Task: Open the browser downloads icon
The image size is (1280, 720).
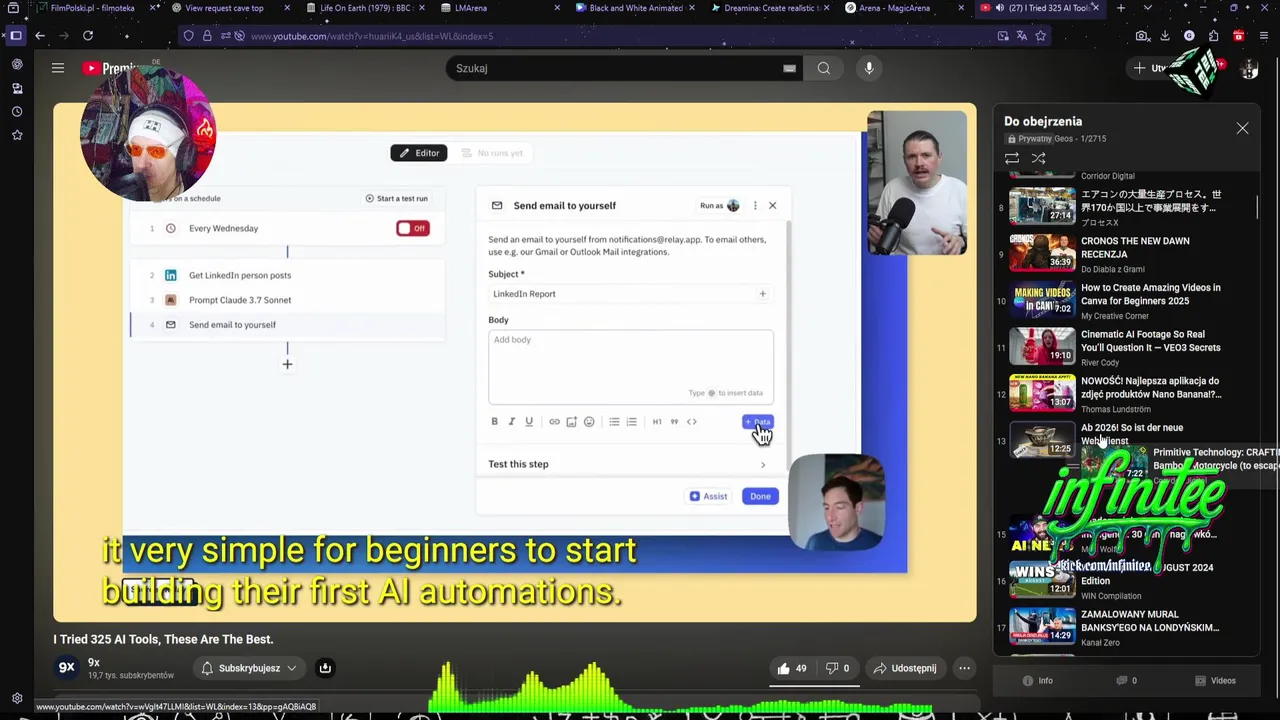Action: pos(1165,36)
